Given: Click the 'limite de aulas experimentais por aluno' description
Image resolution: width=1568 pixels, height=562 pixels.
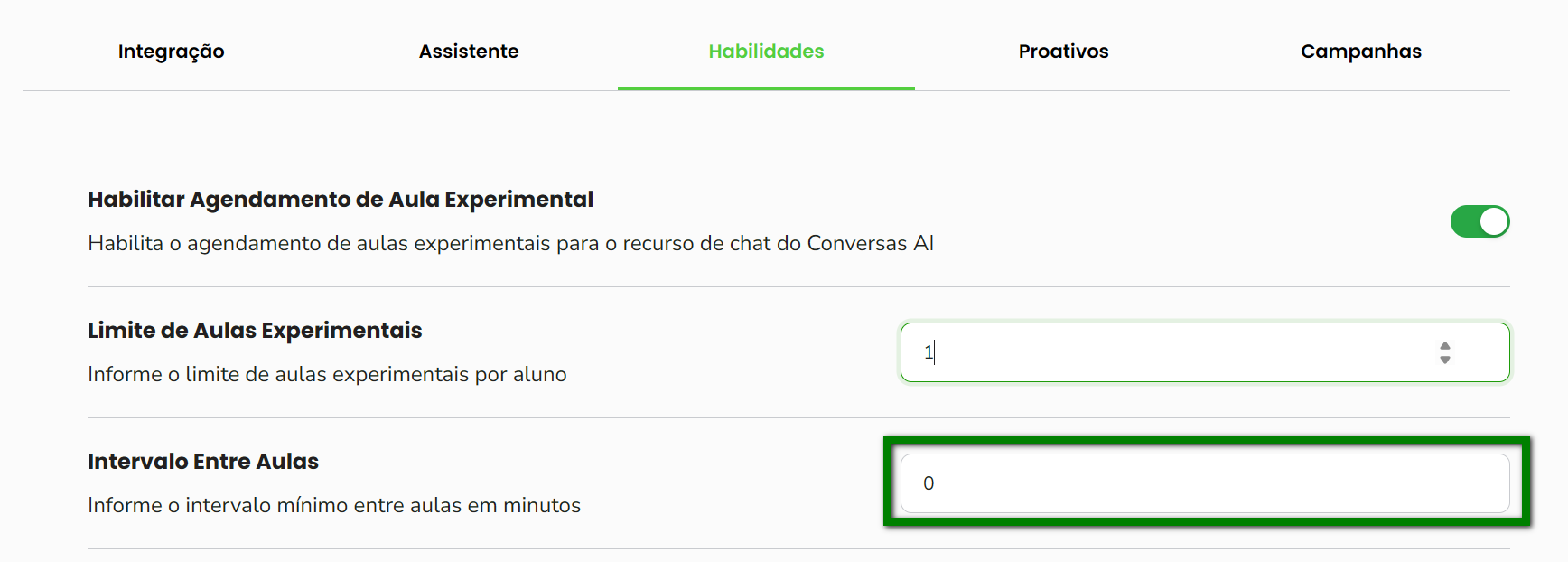Looking at the screenshot, I should click(x=327, y=375).
